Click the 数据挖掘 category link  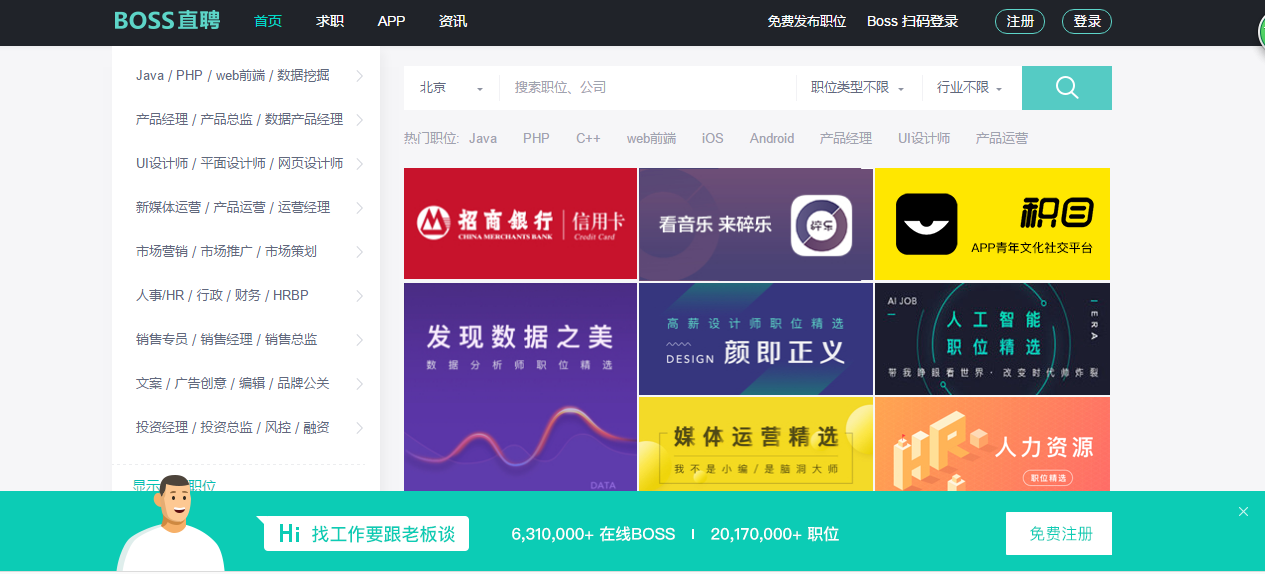pos(303,76)
